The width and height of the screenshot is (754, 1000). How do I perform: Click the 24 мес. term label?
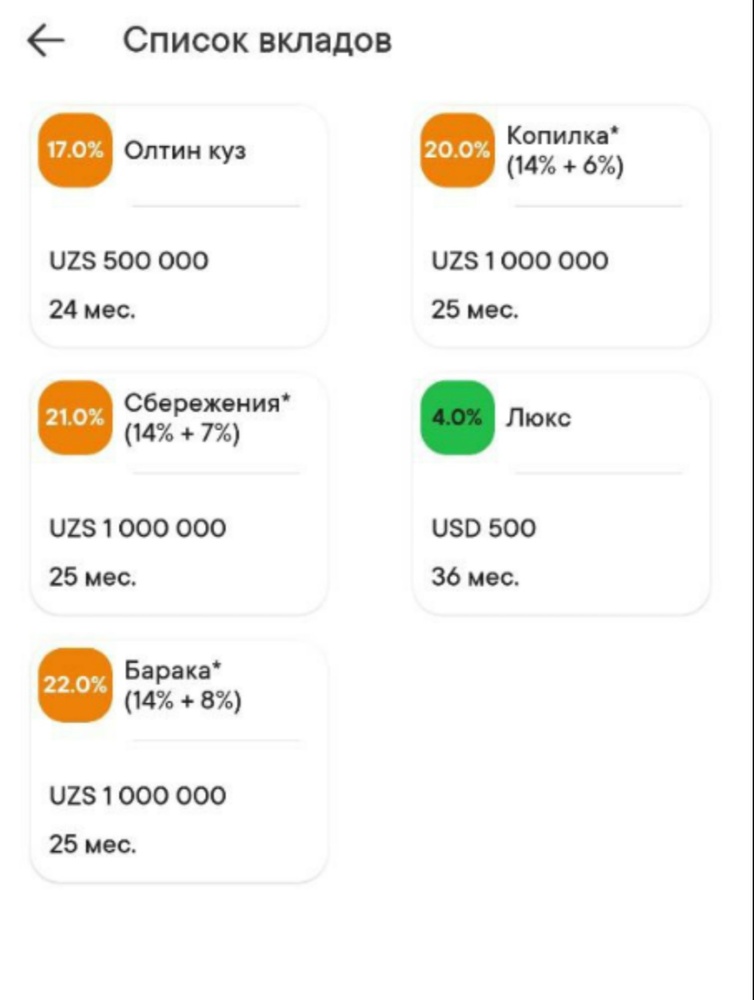[92, 310]
